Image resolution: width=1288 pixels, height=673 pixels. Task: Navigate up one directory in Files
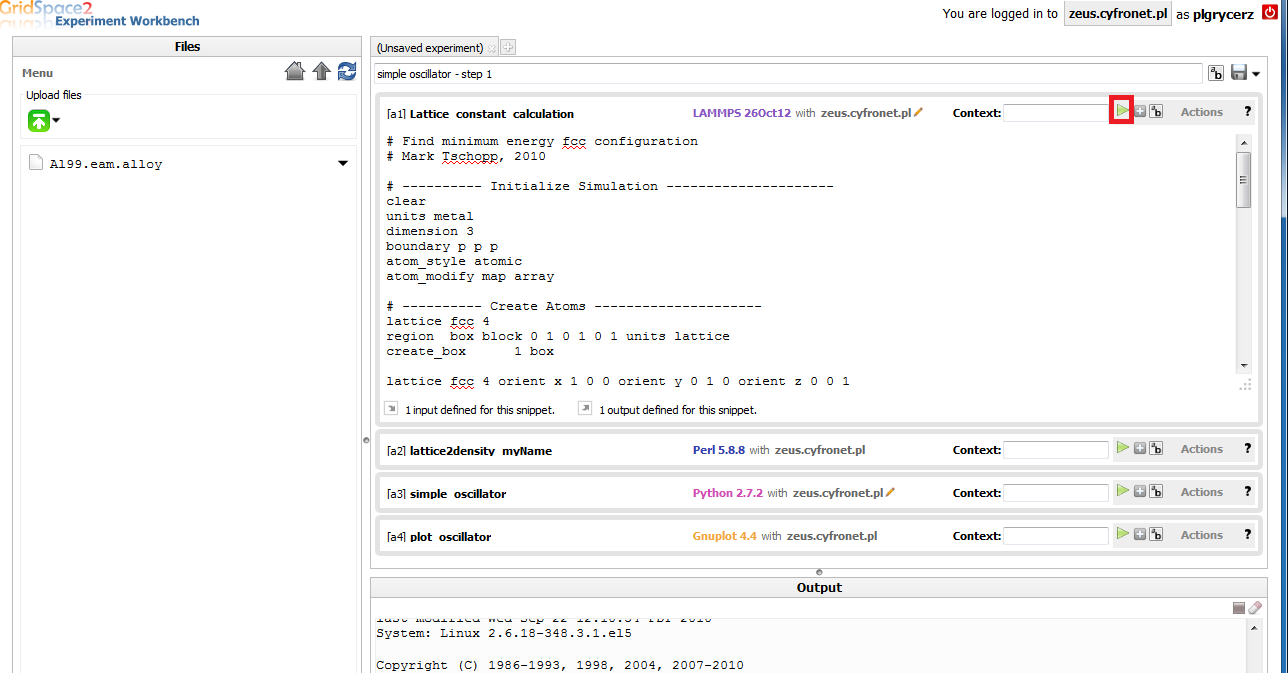point(321,71)
